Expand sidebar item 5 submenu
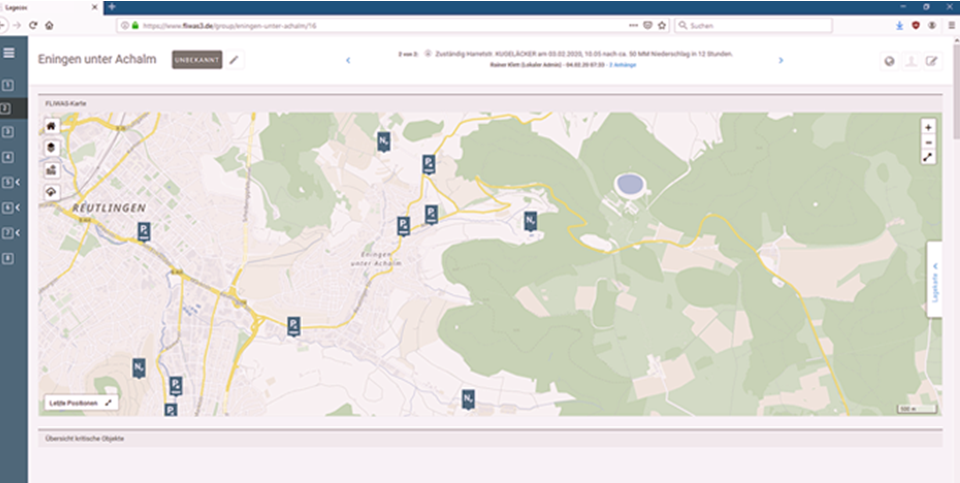This screenshot has height=483, width=960. (17, 182)
